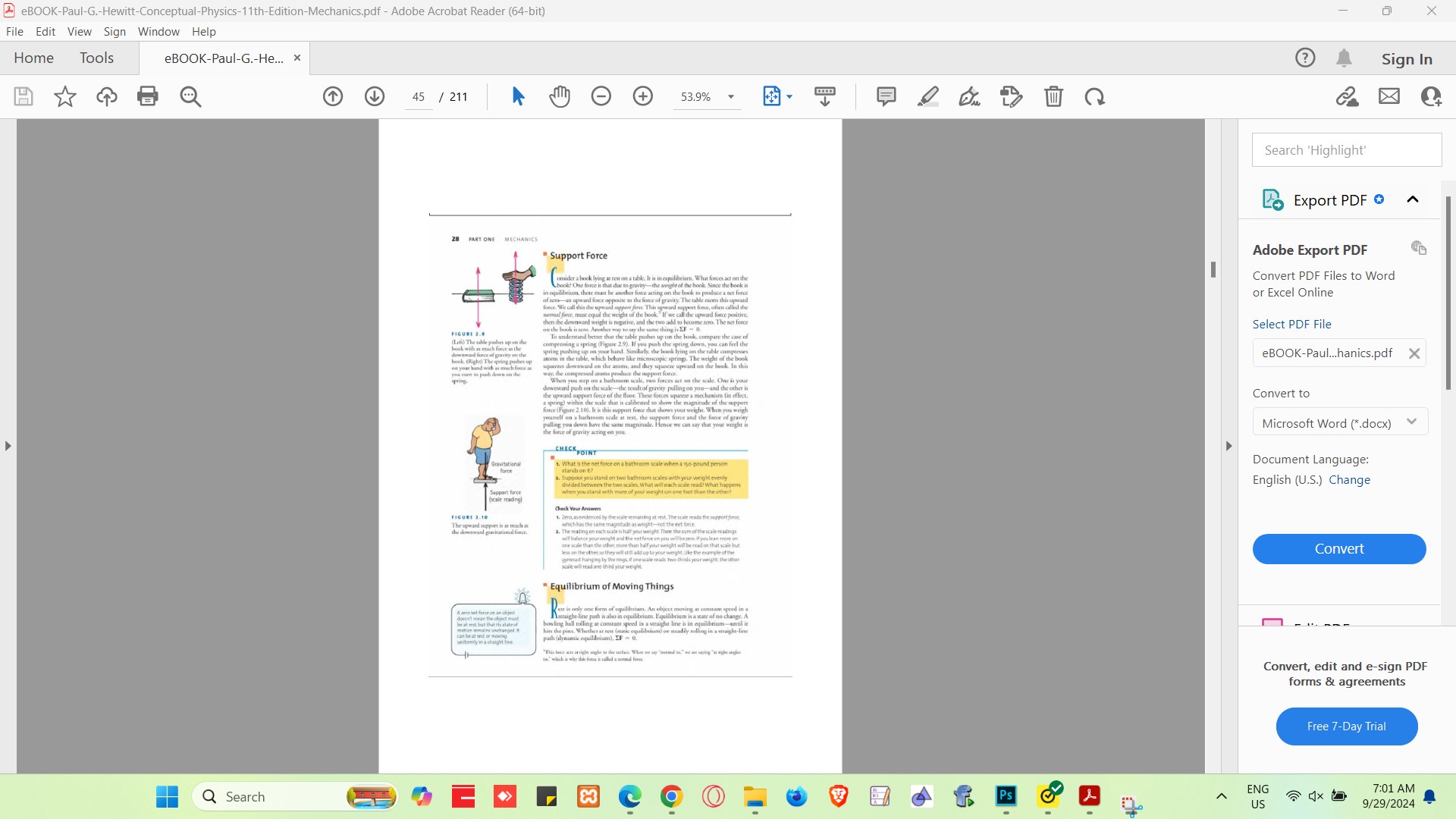The image size is (1456, 819).
Task: Click the Search 'Highlight' input field
Action: tap(1347, 150)
